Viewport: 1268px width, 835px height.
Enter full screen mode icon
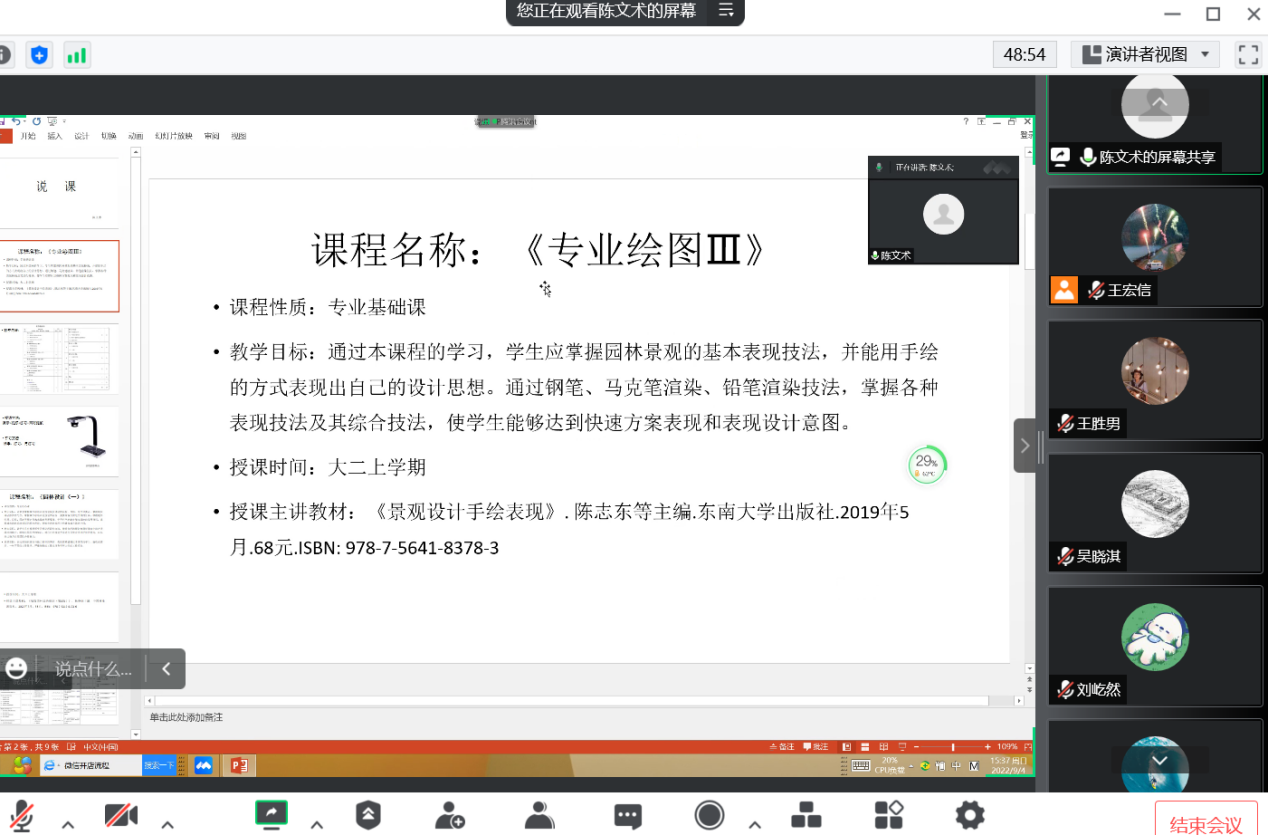pyautogui.click(x=1247, y=55)
